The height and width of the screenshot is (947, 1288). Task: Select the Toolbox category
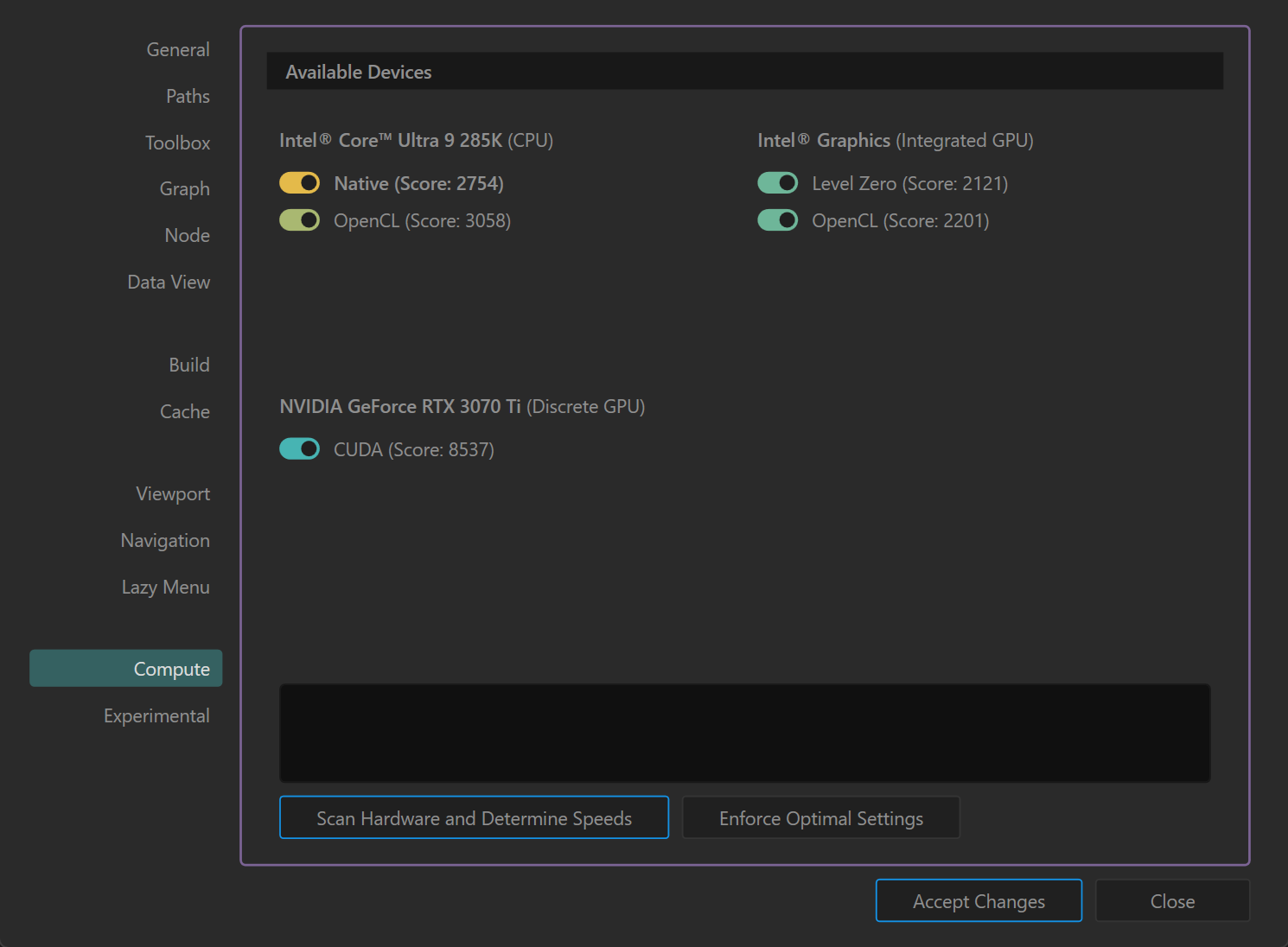tap(177, 143)
